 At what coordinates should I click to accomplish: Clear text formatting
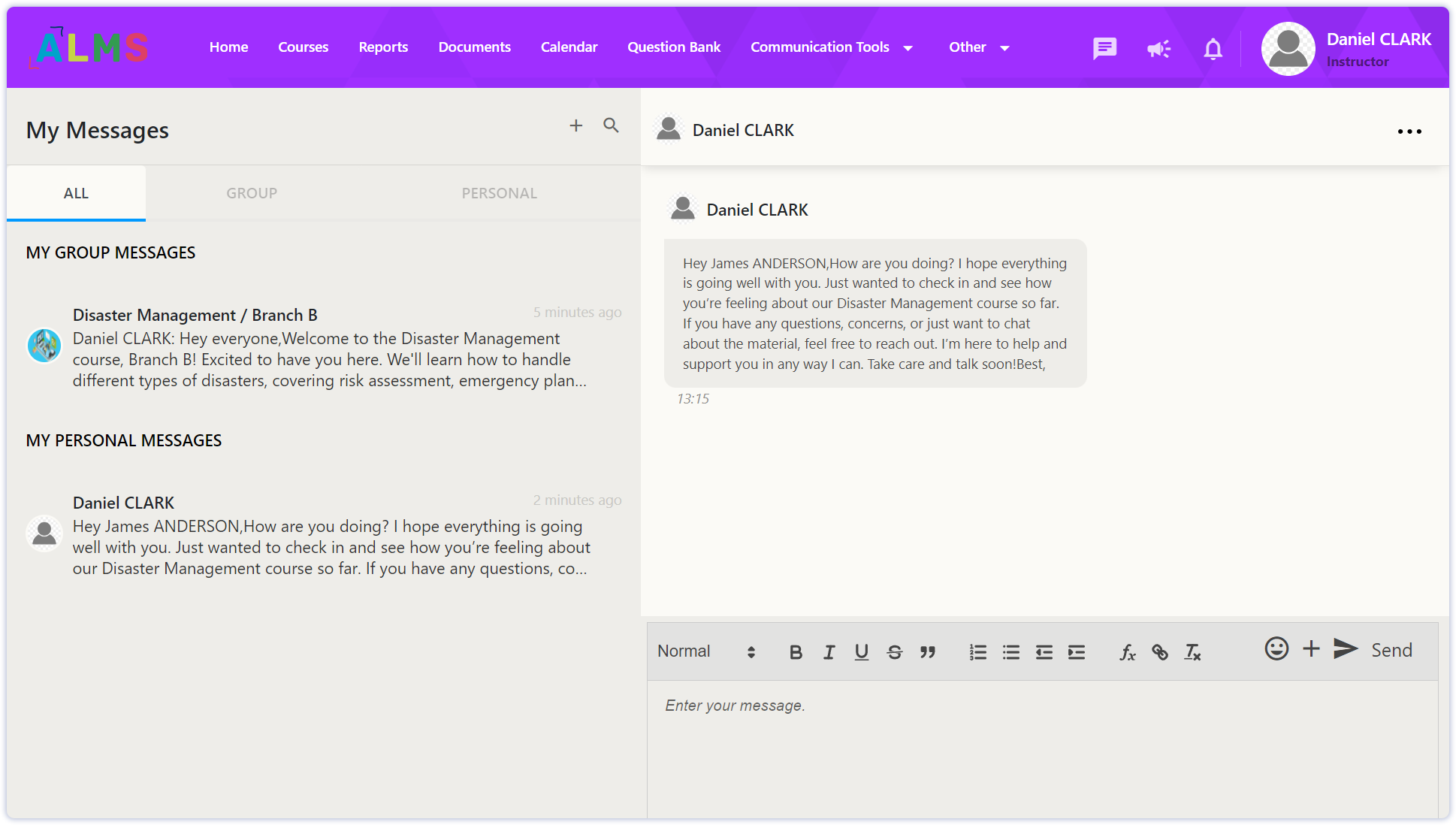pos(1192,652)
